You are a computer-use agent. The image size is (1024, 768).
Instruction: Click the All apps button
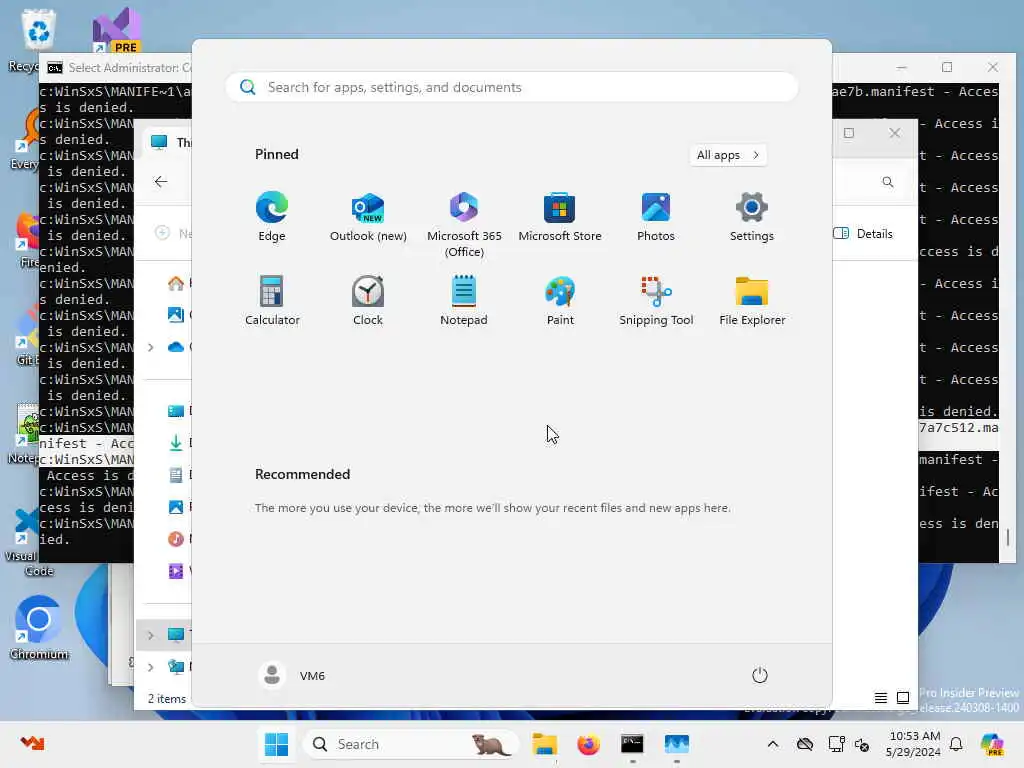728,155
